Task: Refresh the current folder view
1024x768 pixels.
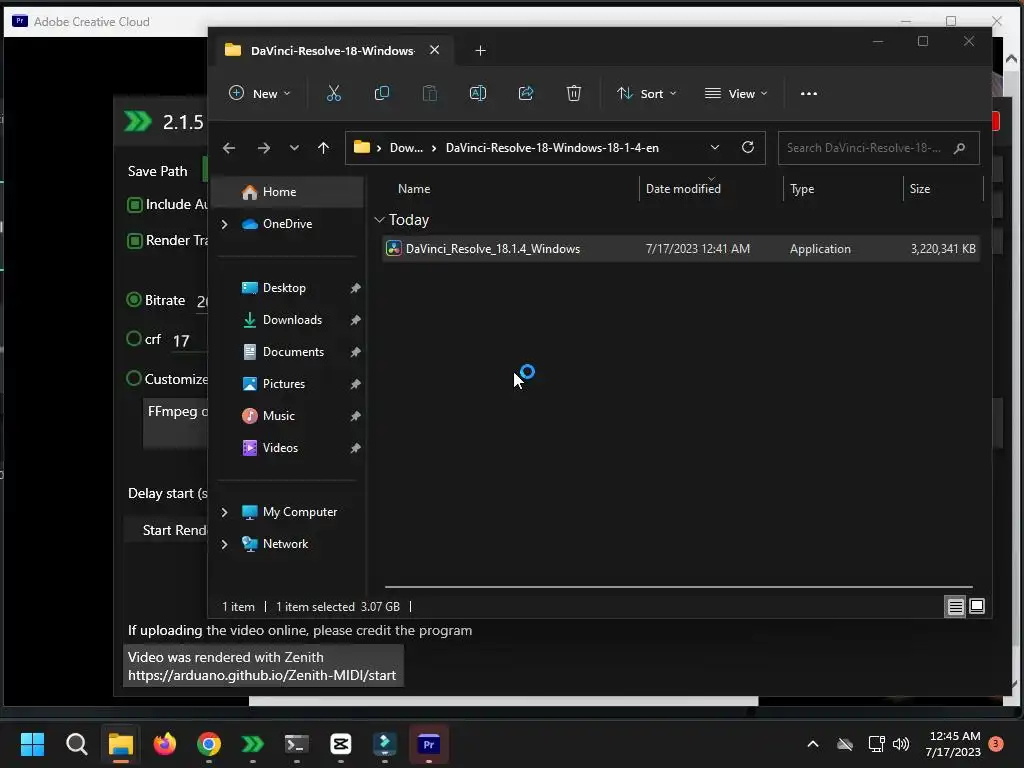Action: pos(748,147)
